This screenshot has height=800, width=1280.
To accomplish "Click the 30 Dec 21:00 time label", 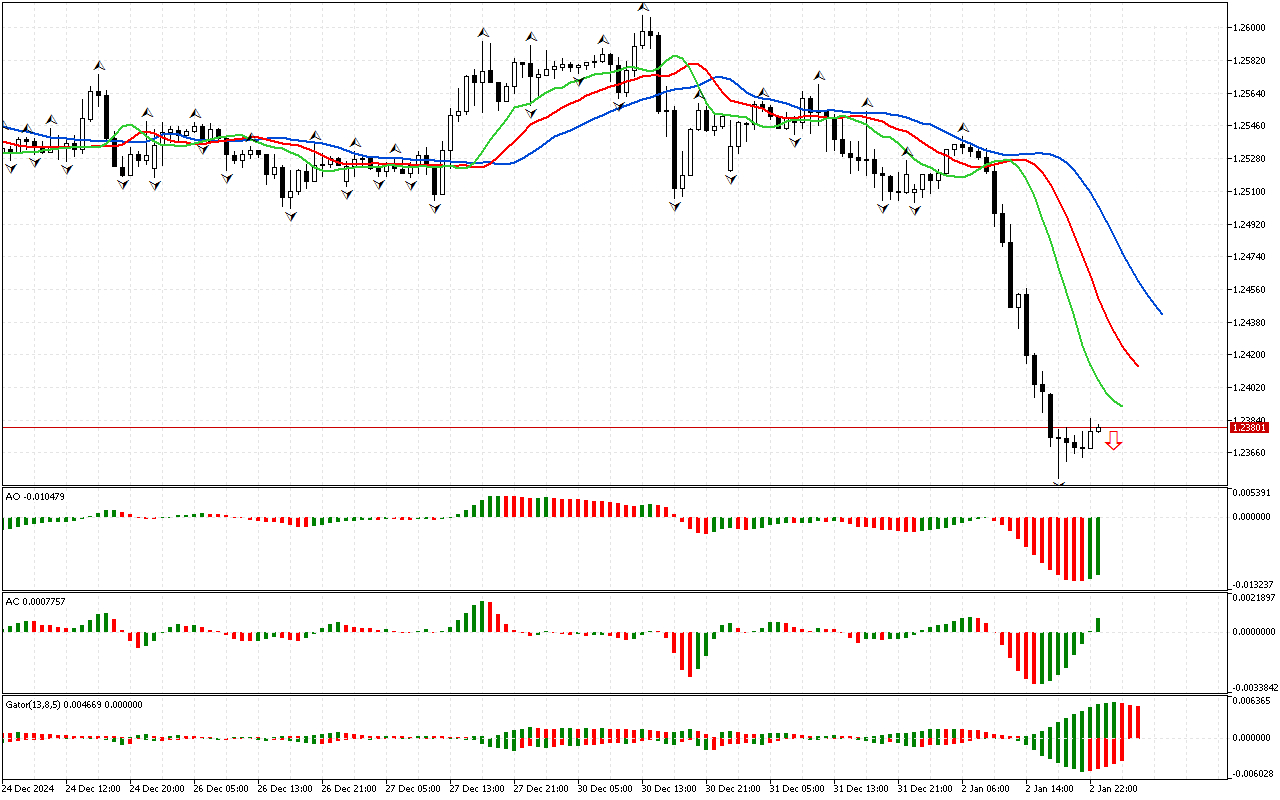I will (x=733, y=789).
